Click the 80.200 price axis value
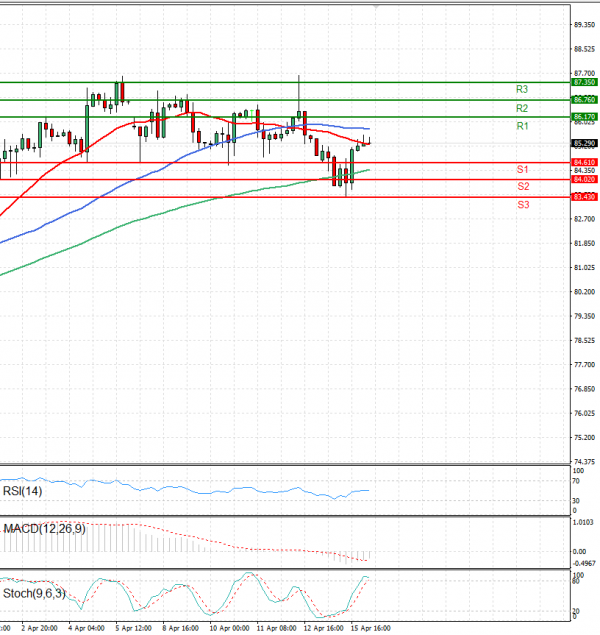The height and width of the screenshot is (635, 600). (584, 292)
